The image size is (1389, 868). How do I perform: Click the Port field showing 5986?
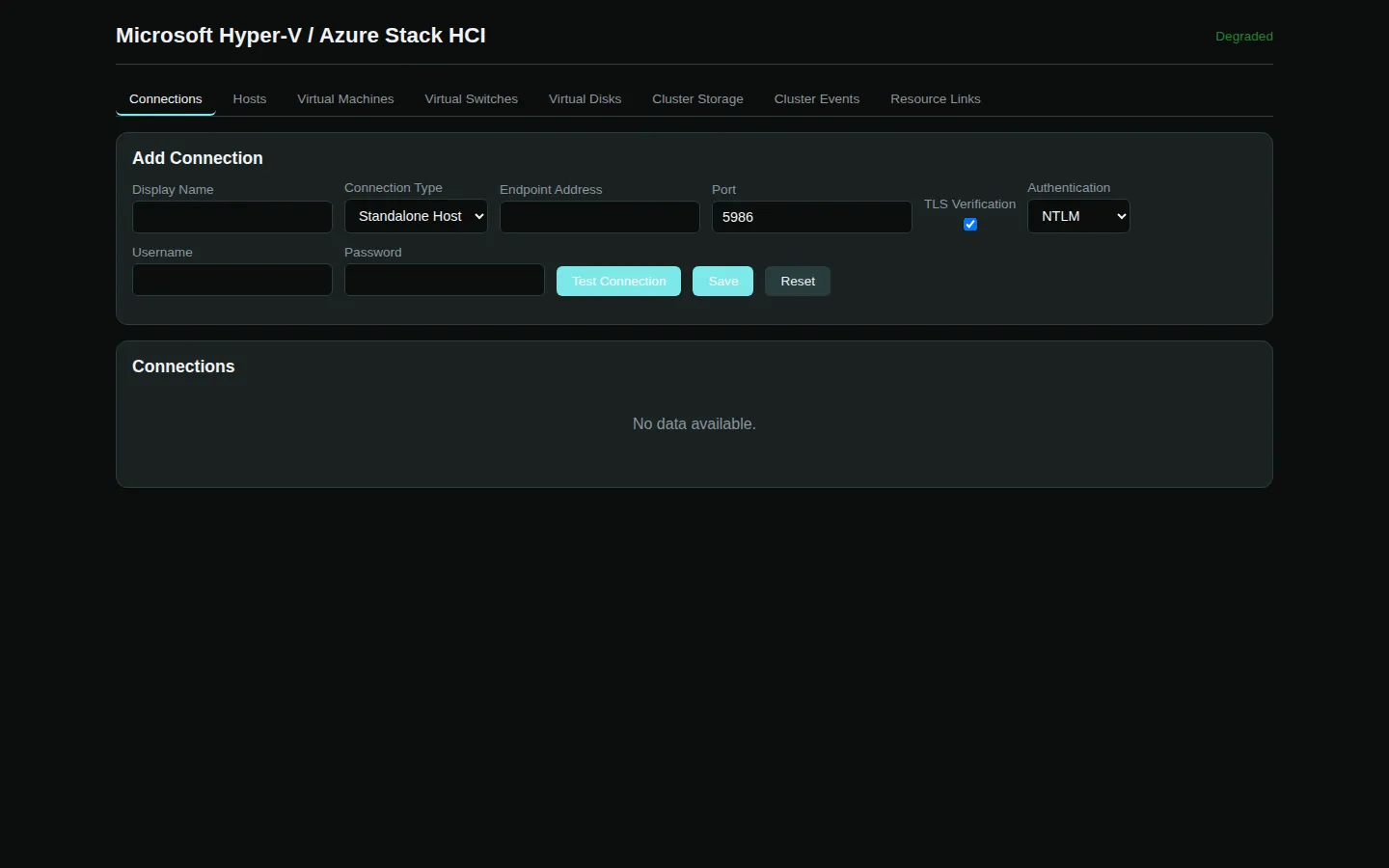[812, 217]
